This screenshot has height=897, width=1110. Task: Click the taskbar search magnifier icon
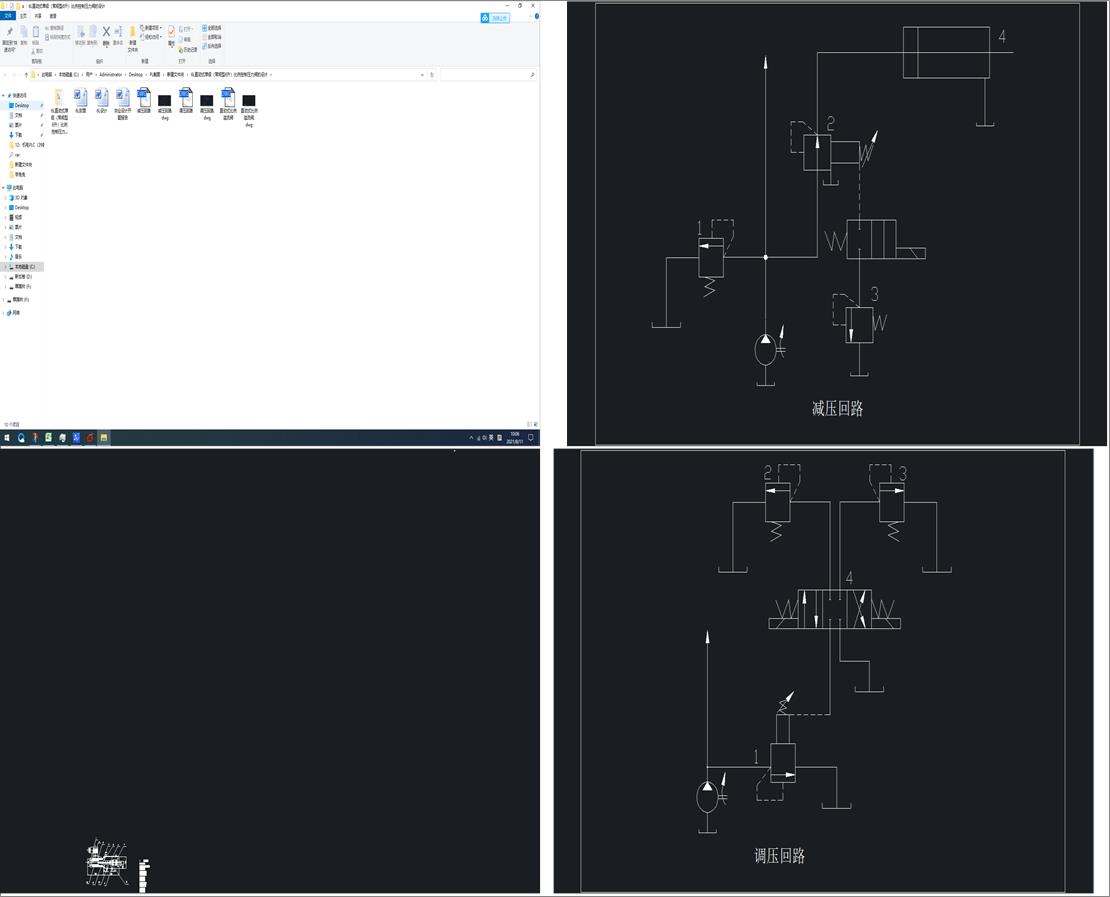point(21,438)
